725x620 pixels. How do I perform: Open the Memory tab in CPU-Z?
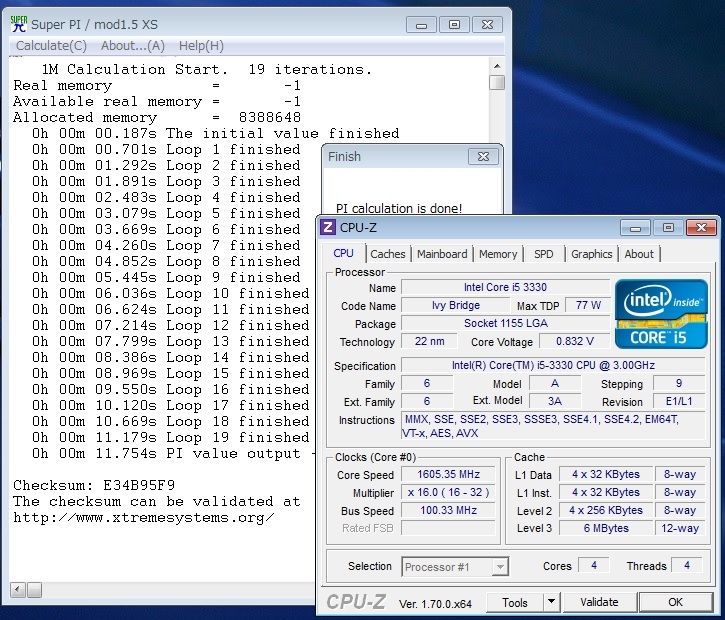click(x=498, y=254)
